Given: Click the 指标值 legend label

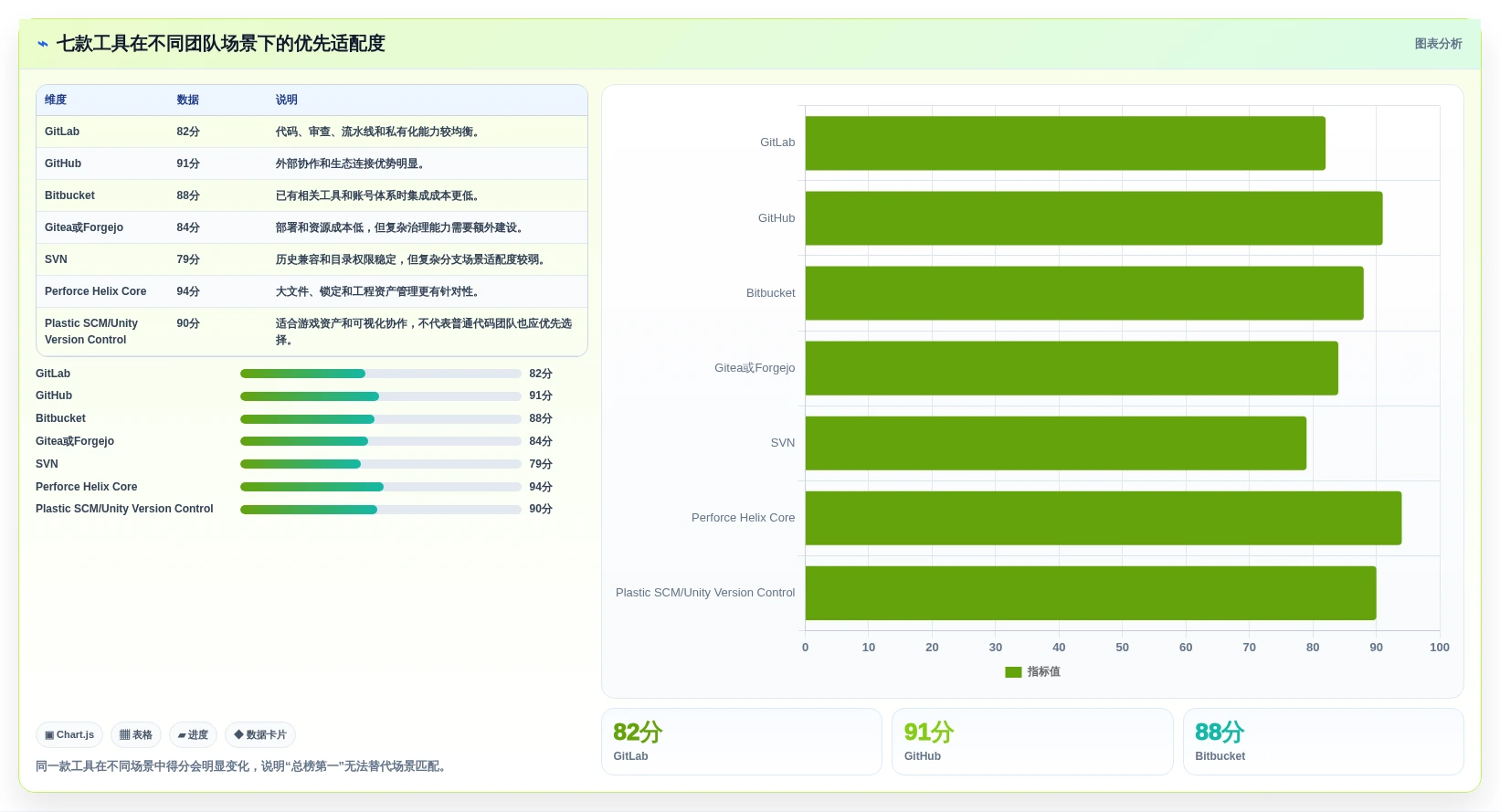Looking at the screenshot, I should tap(1043, 671).
